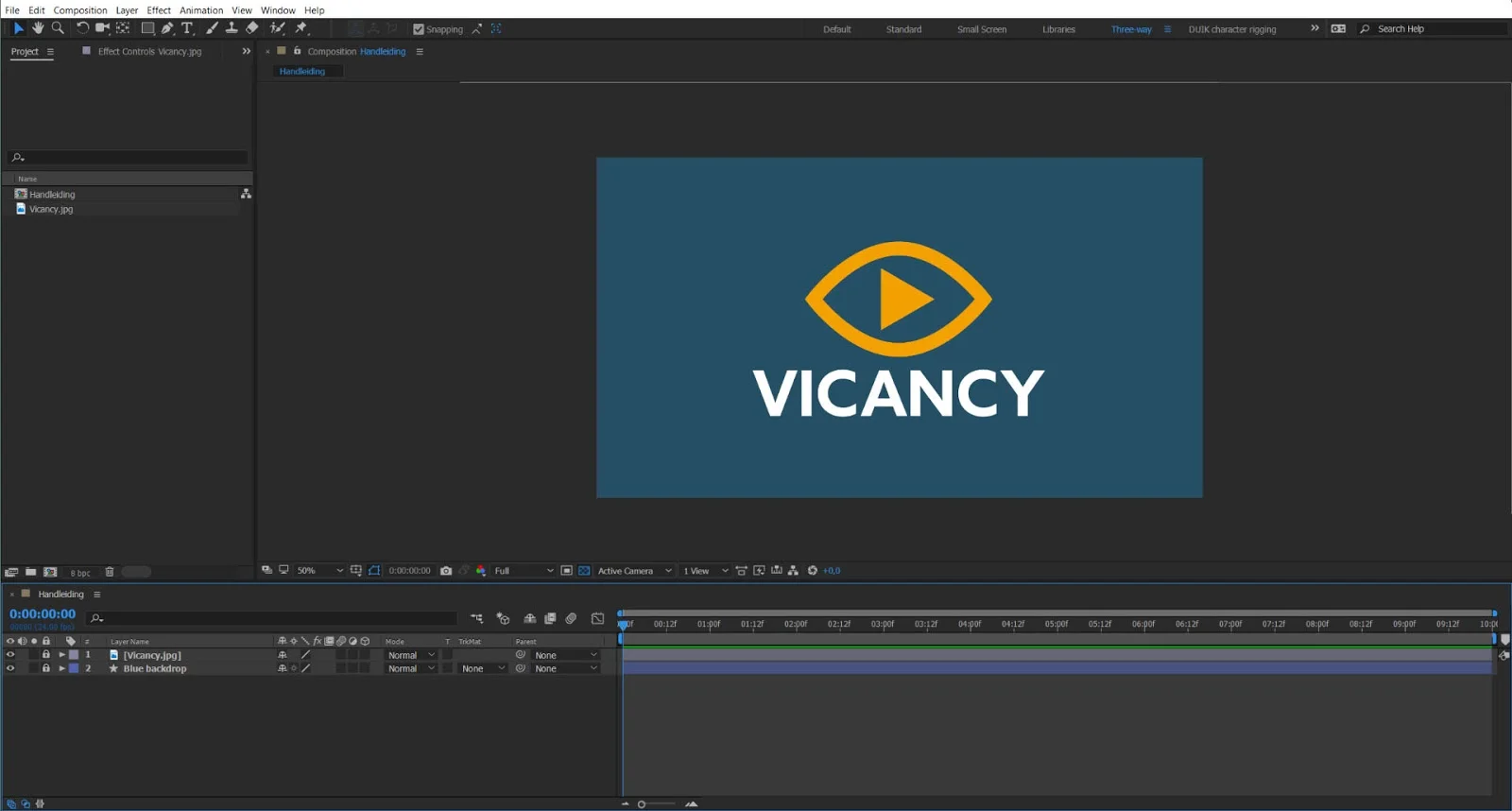Switch to Effect Controls Vicancy.jpg tab
This screenshot has height=811, width=1512.
[x=149, y=52]
